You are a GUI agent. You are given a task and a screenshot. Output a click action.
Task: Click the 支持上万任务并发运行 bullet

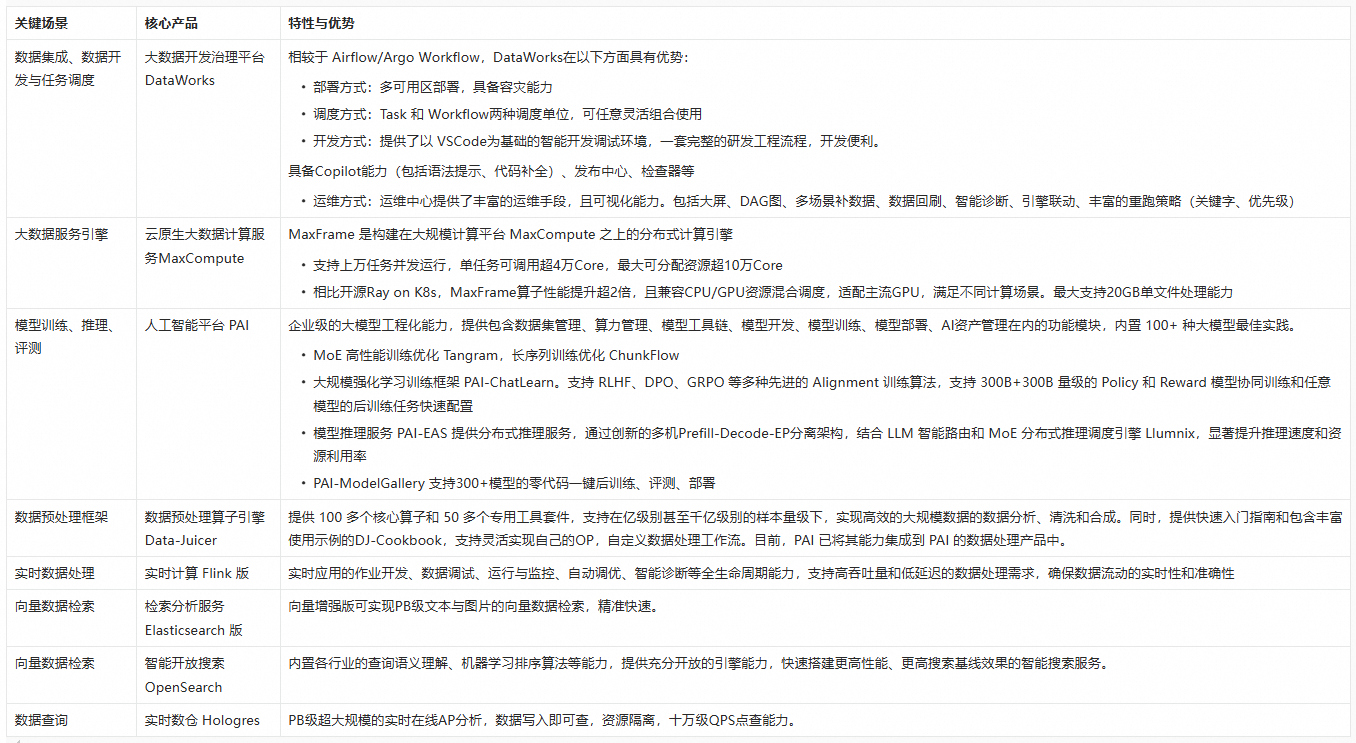(x=548, y=266)
